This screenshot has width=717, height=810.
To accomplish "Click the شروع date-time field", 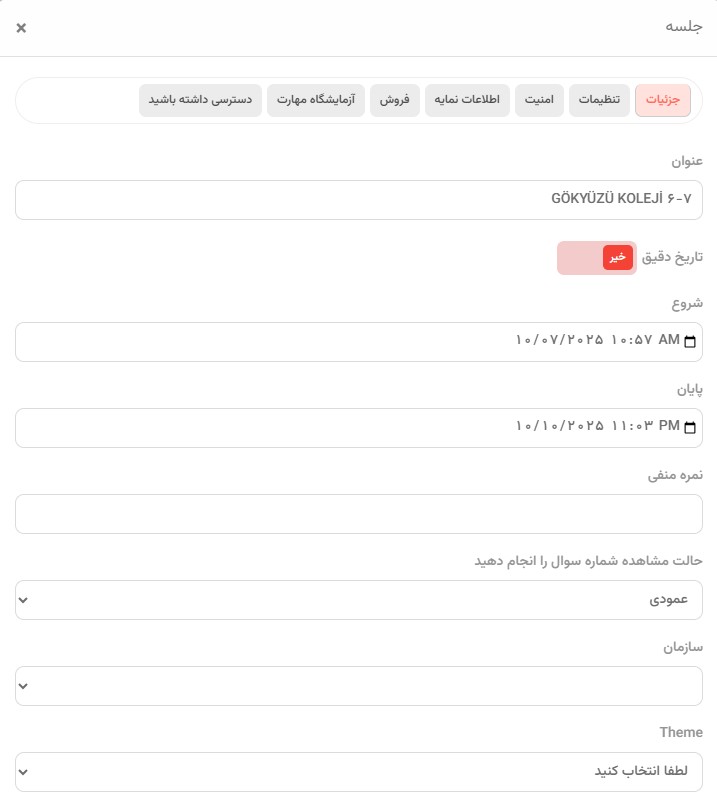I will pyautogui.click(x=358, y=342).
